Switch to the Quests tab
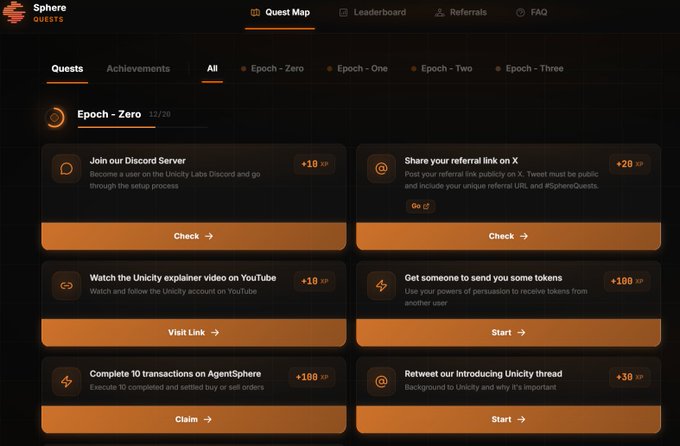Image resolution: width=680 pixels, height=446 pixels. point(67,69)
